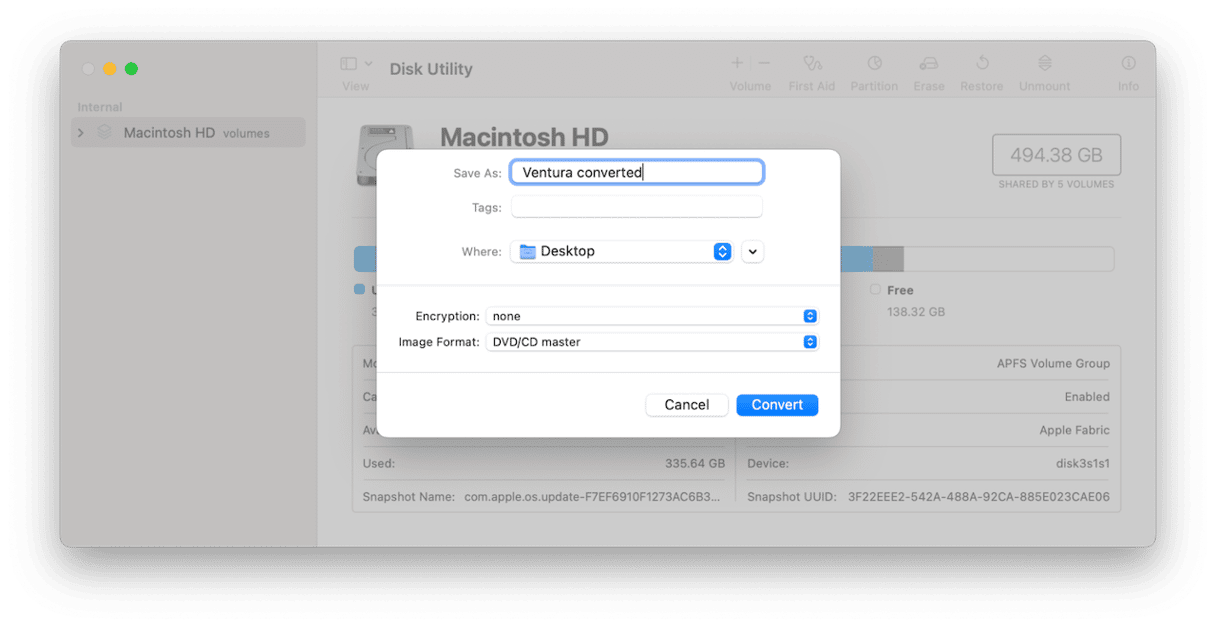Click the sidebar stack icon beside Macintosh HD

coord(104,133)
